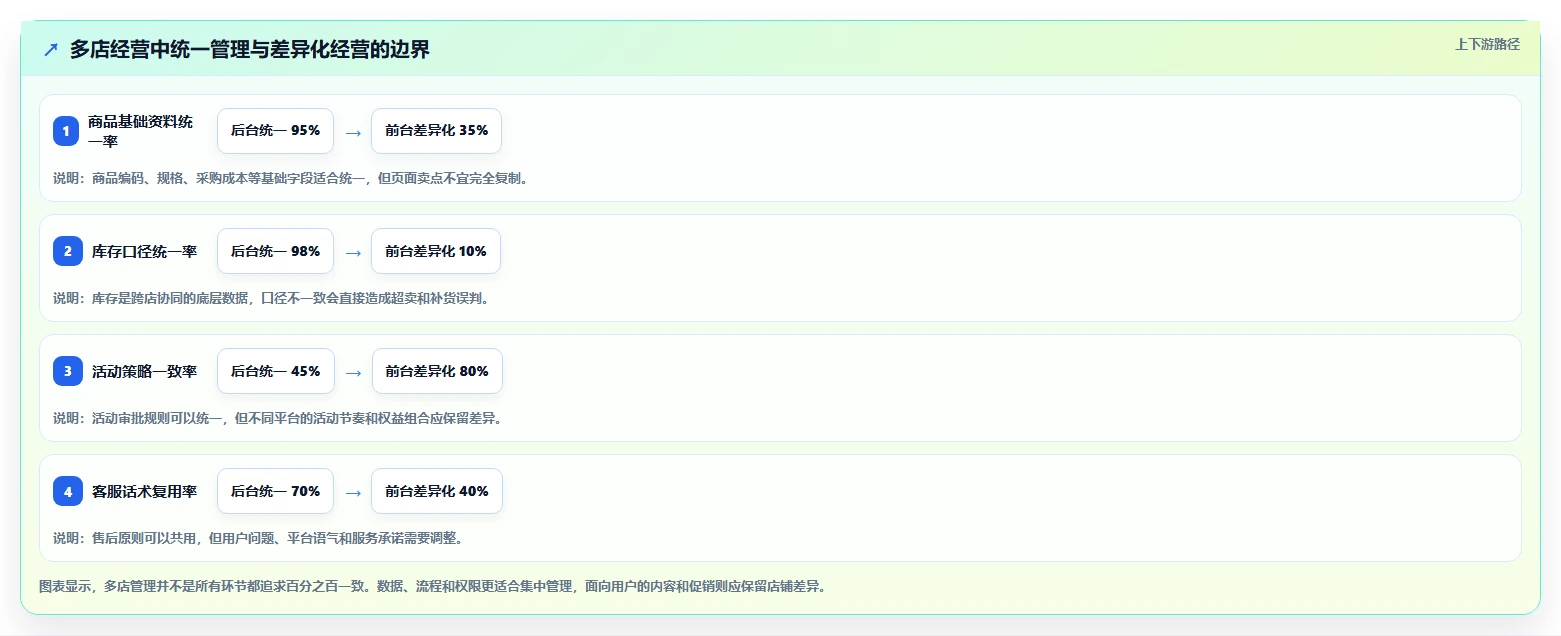Select the number 3 badge
The height and width of the screenshot is (636, 1561).
68,371
